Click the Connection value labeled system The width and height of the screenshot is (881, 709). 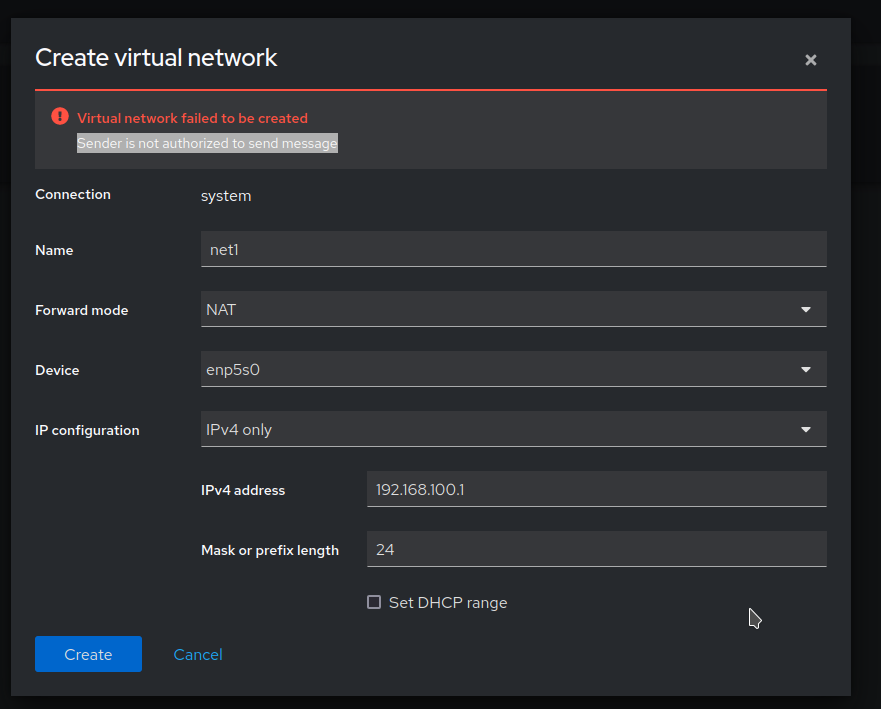point(226,196)
